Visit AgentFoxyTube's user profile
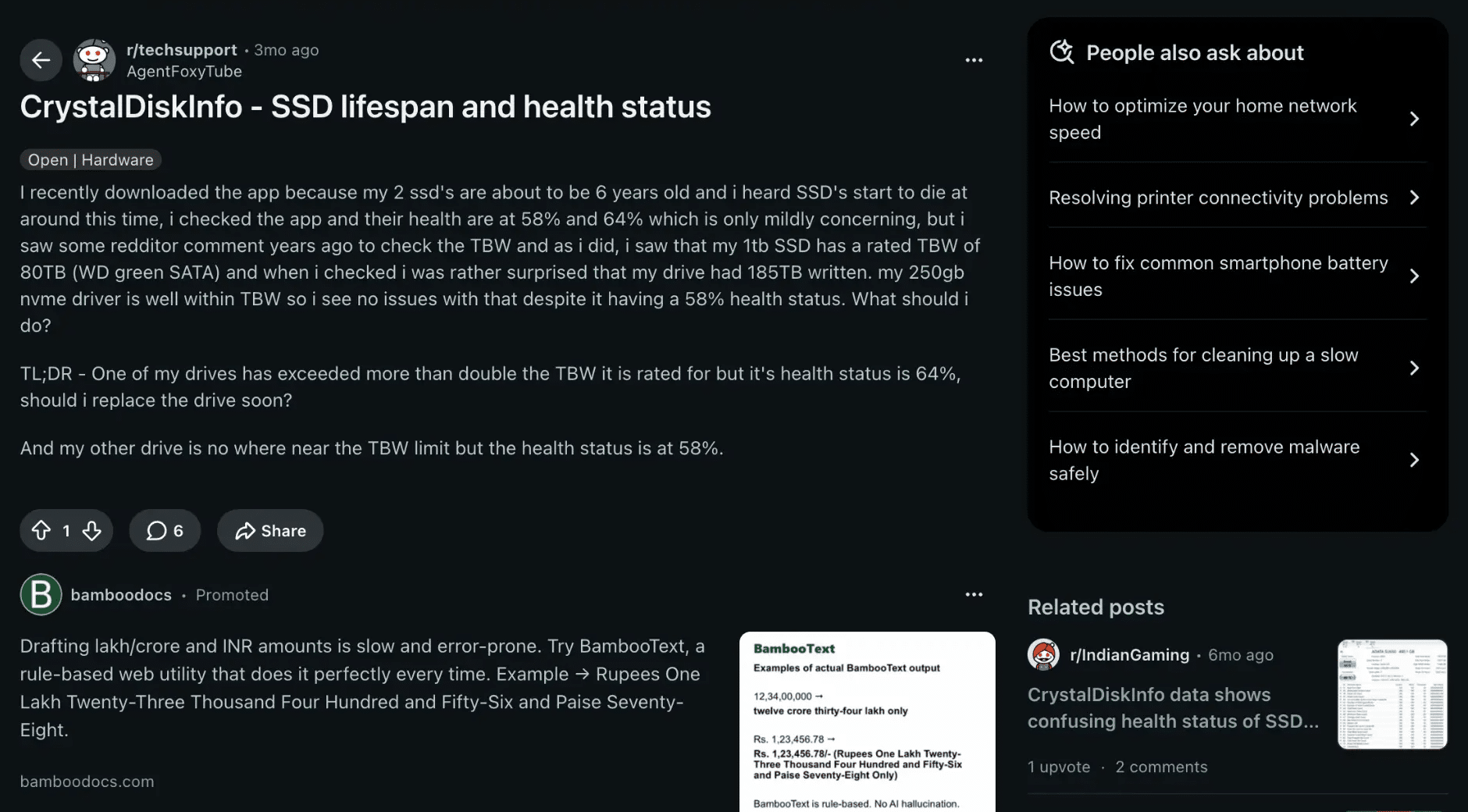The width and height of the screenshot is (1468, 812). (184, 72)
